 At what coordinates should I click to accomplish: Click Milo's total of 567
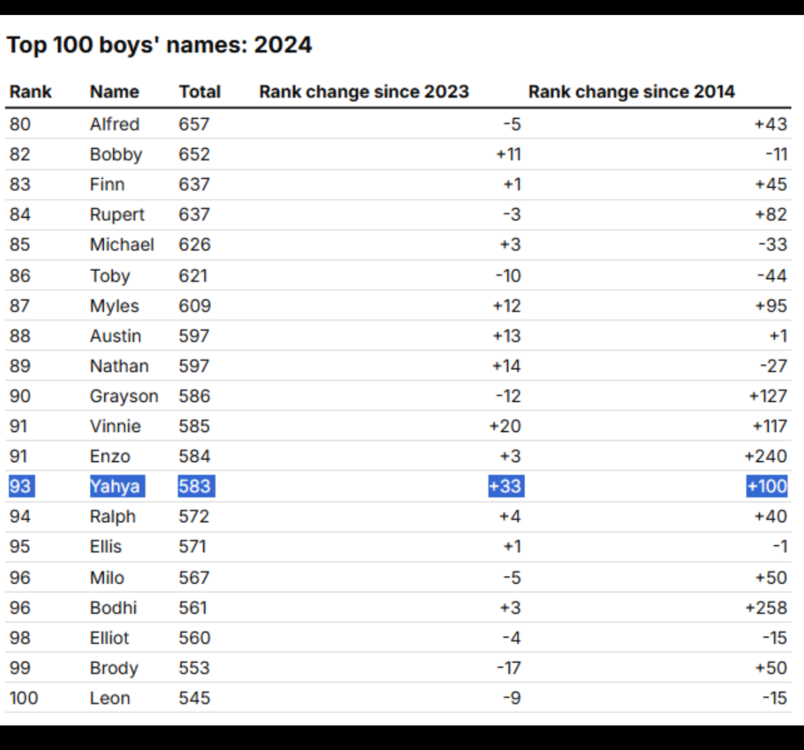pos(194,578)
